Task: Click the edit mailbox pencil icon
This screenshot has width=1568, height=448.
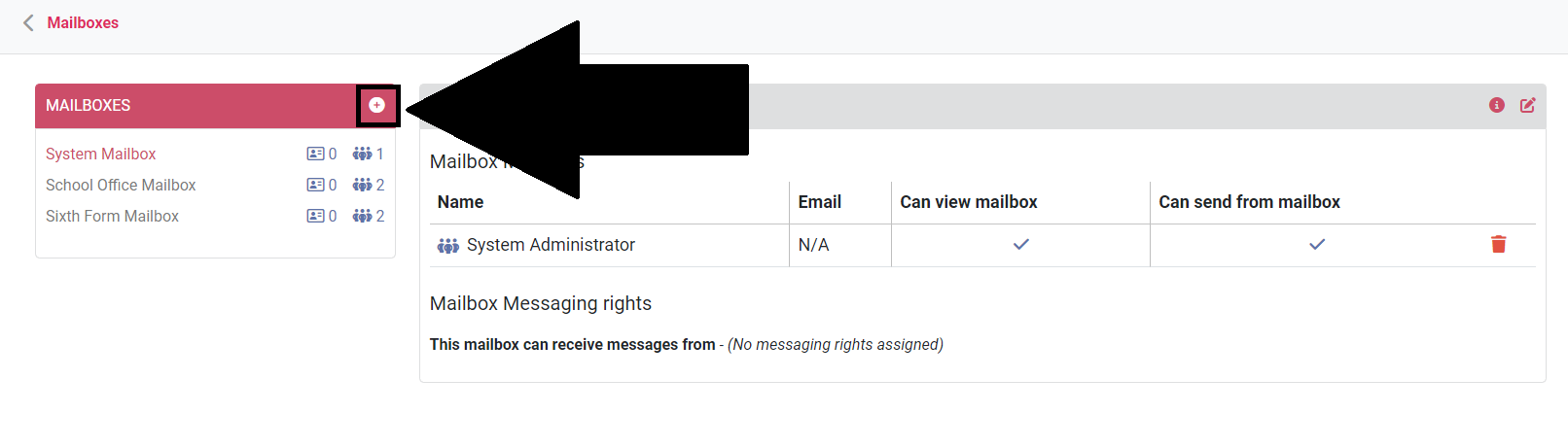Action: (x=1528, y=105)
